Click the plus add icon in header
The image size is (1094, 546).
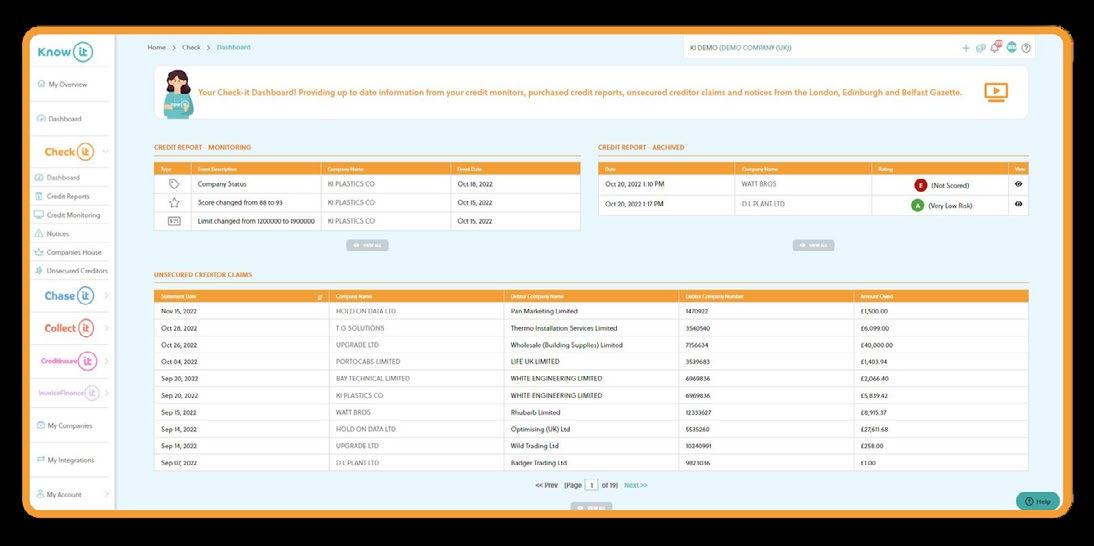pos(966,48)
